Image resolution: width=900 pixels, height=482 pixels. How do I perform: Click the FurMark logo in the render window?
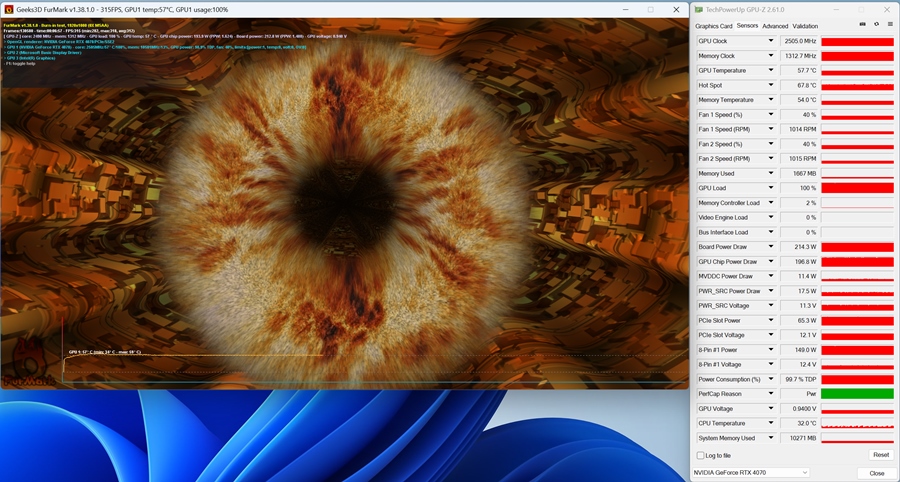coord(28,363)
